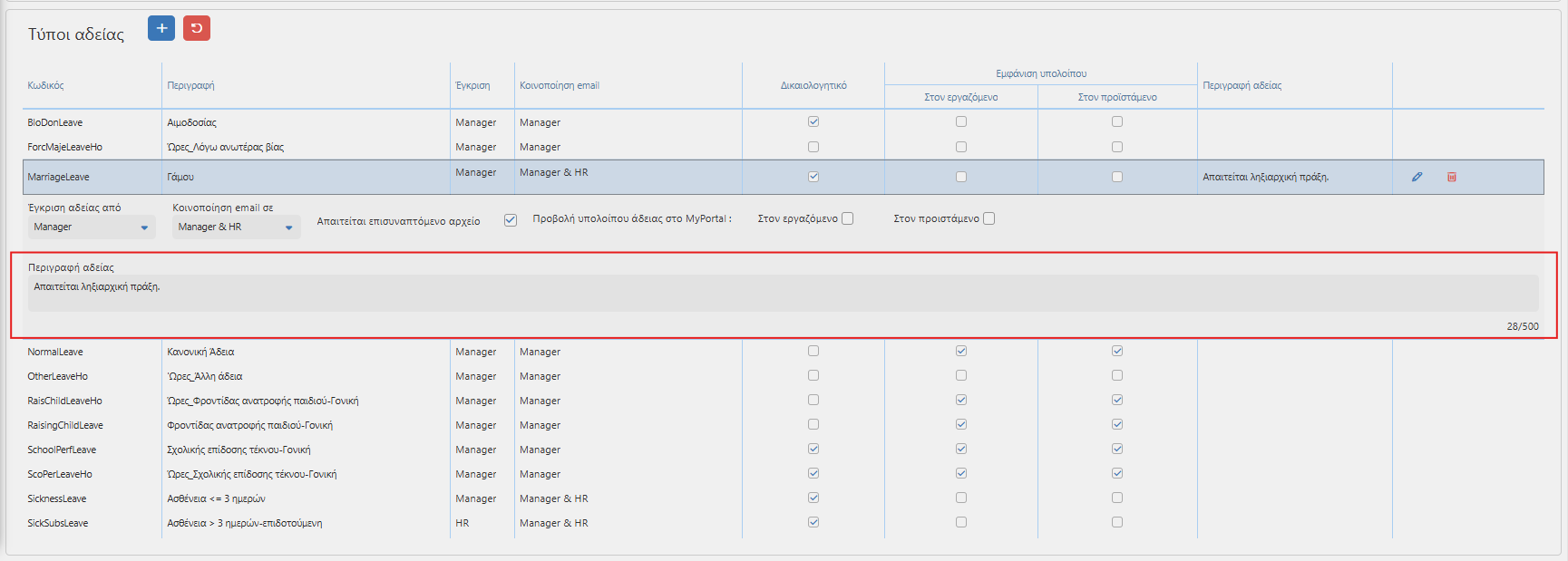Screen dimensions: 1568x561
Task: Toggle 'Στον προϊστάμενο' checkbox for SchoolPerfLeave row
Action: (x=1117, y=449)
